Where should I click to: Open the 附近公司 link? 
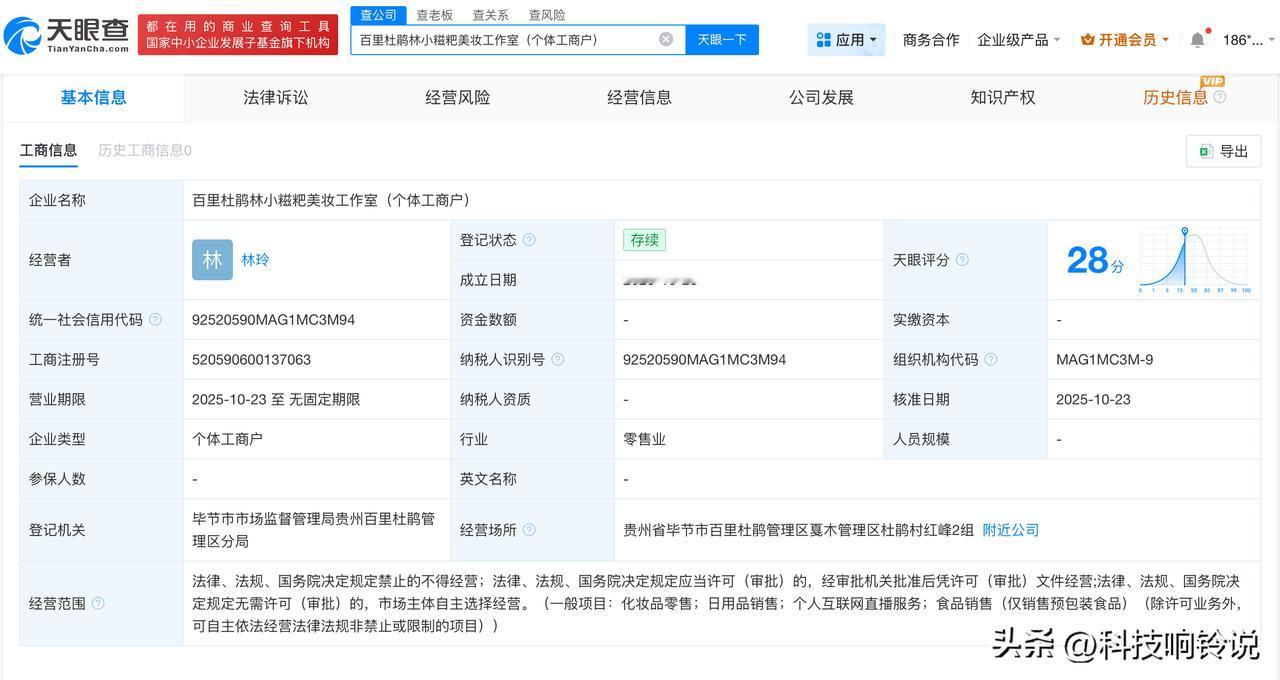click(1011, 530)
